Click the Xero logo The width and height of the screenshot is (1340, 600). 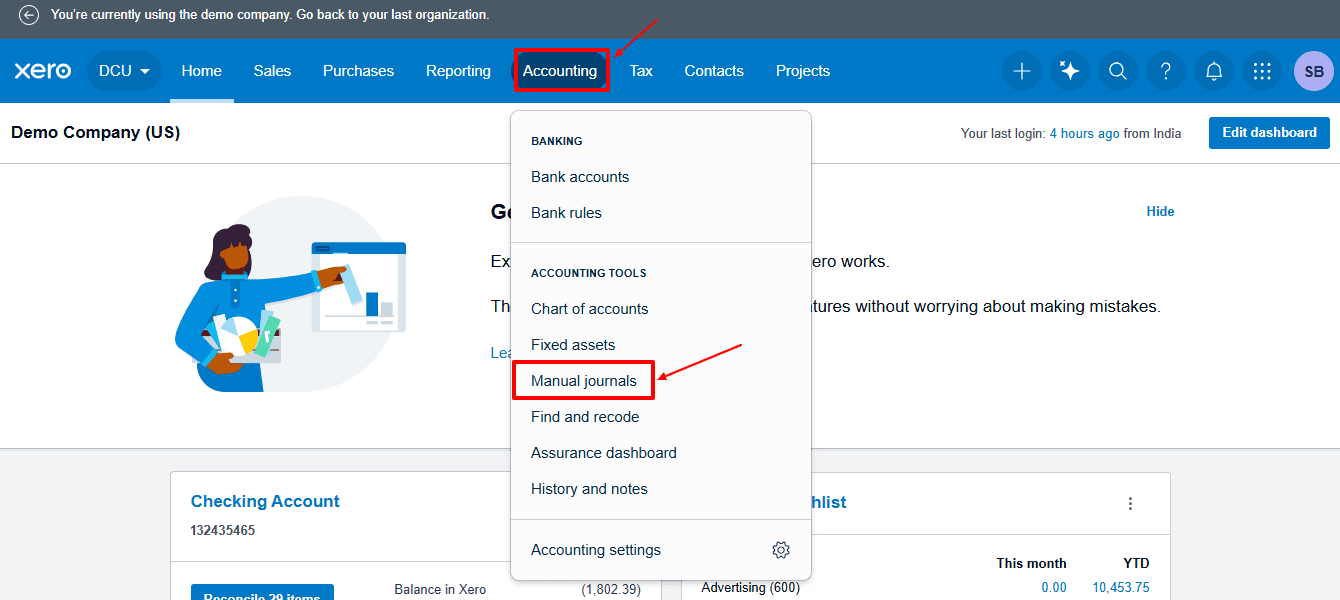tap(42, 70)
